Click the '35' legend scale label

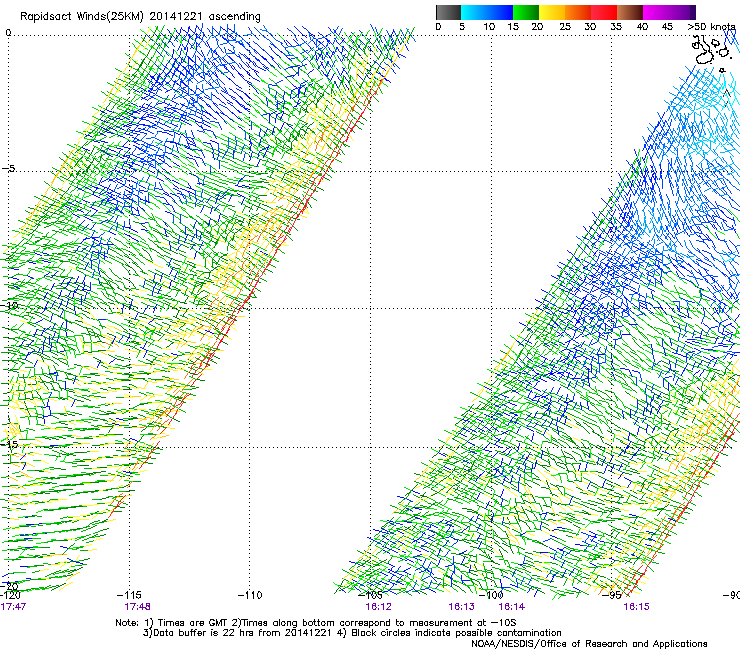tap(616, 26)
